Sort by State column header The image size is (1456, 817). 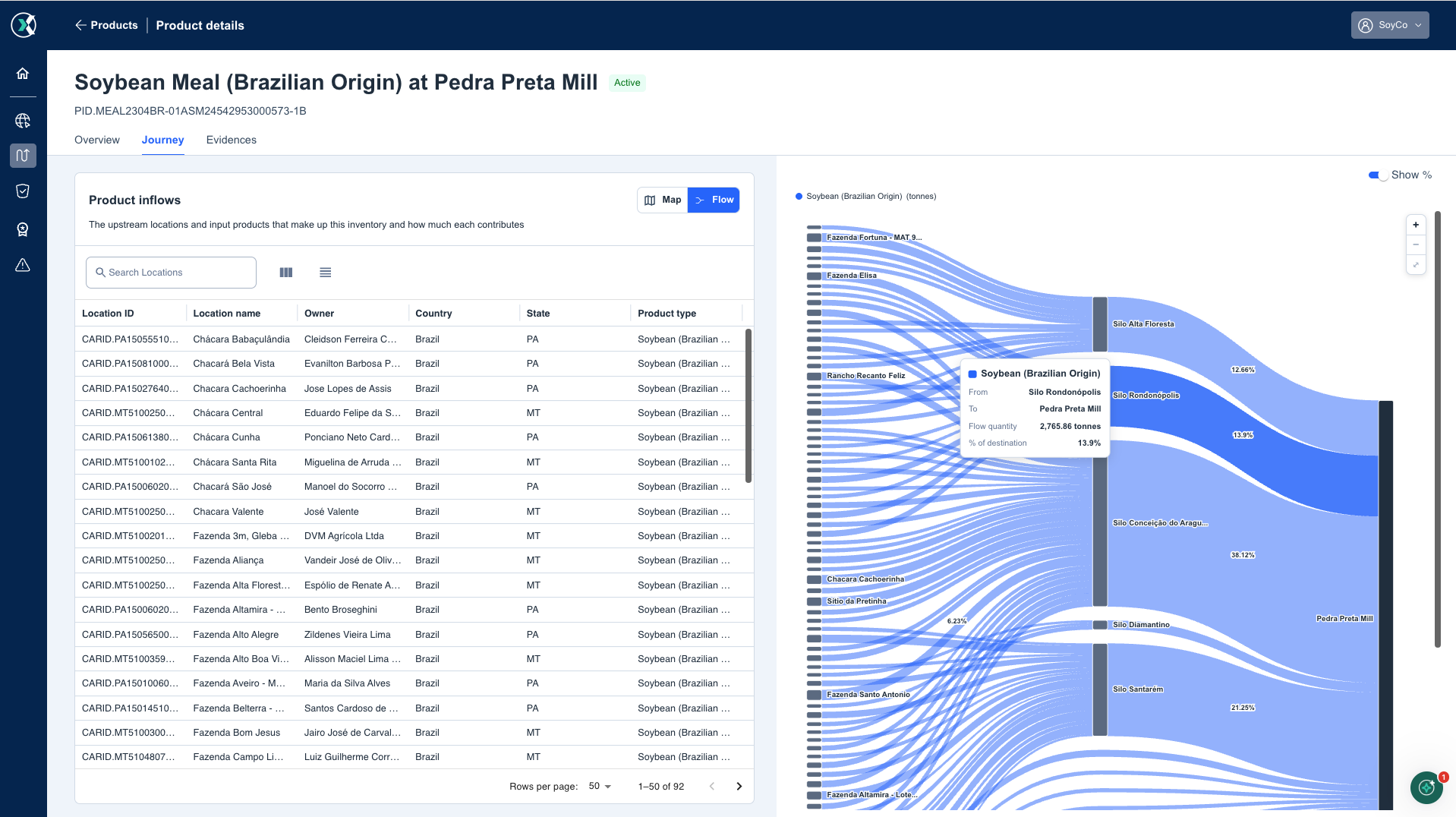(538, 314)
